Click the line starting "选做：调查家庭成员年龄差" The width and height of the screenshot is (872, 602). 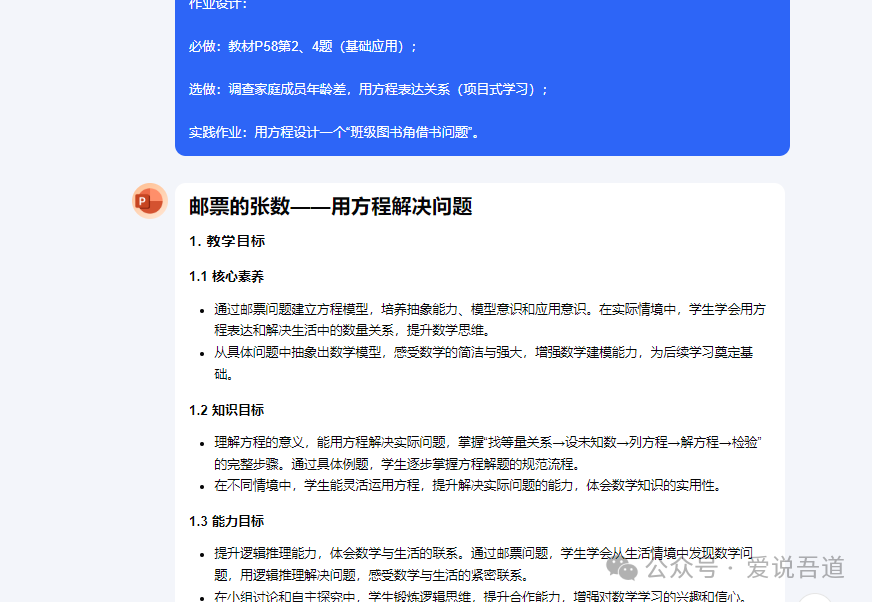tap(368, 89)
